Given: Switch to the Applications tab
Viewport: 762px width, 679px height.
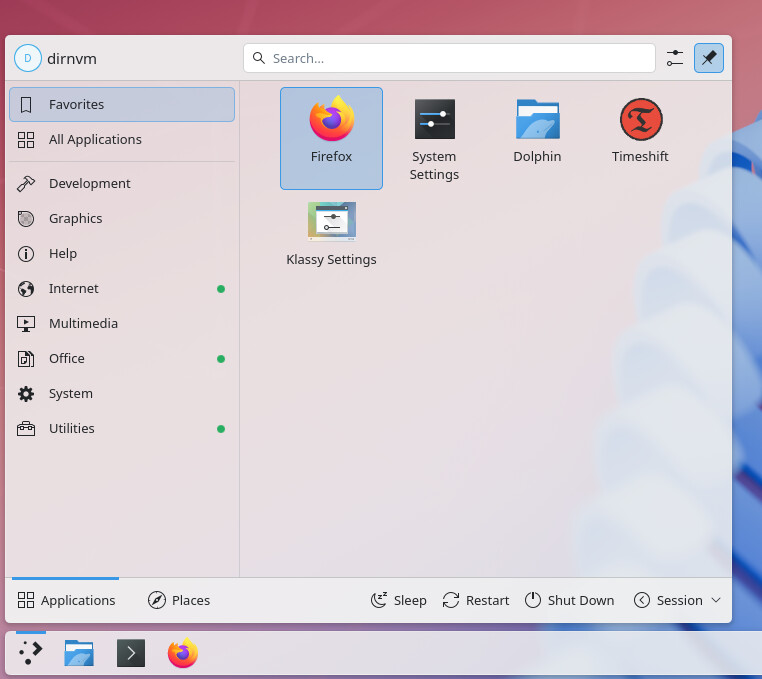Looking at the screenshot, I should coord(66,600).
